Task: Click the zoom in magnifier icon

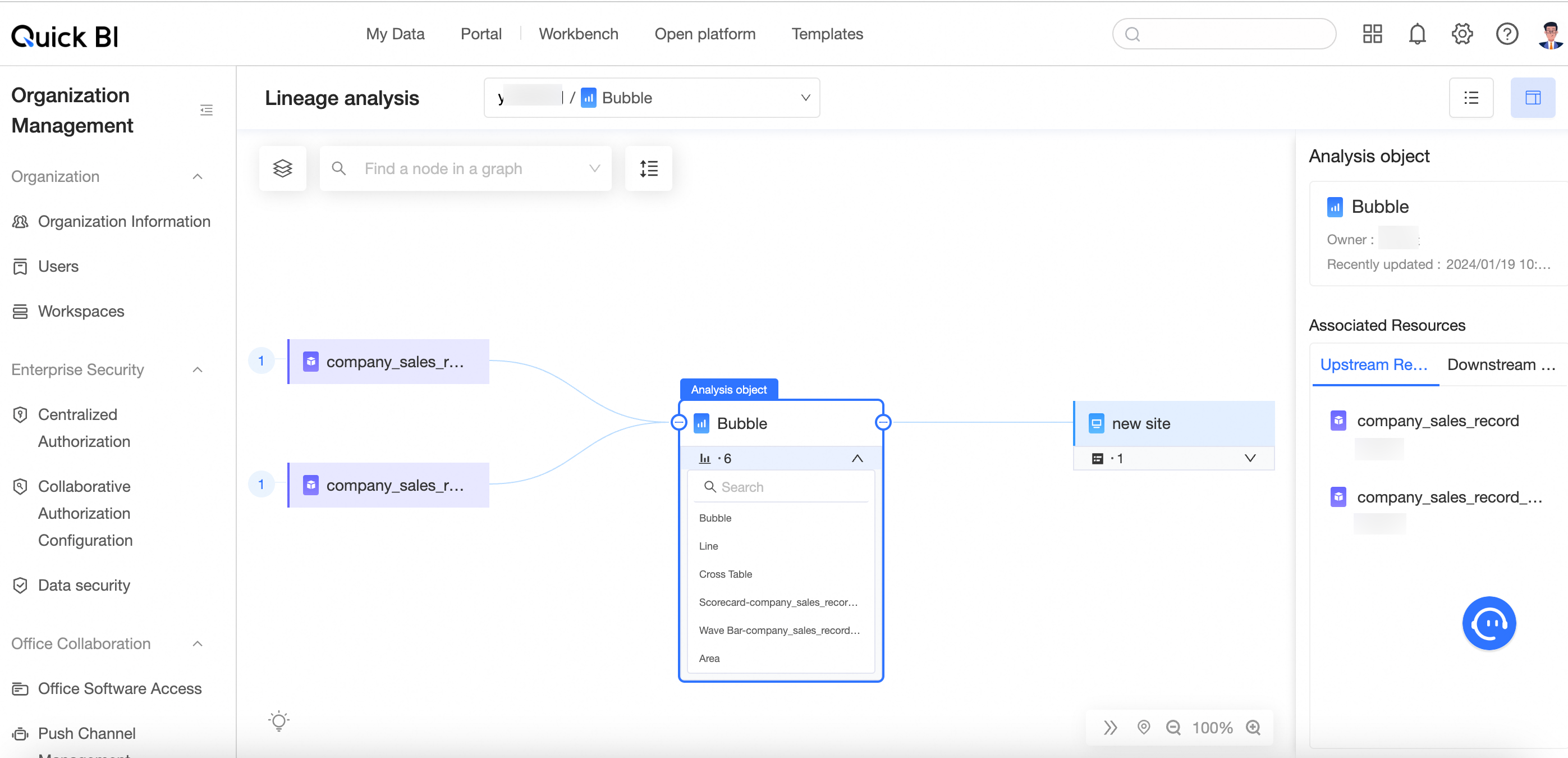Action: tap(1253, 727)
